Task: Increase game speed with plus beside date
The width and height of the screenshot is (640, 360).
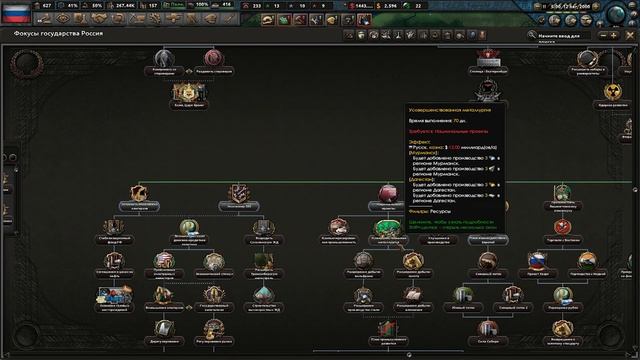Action: [x=596, y=7]
